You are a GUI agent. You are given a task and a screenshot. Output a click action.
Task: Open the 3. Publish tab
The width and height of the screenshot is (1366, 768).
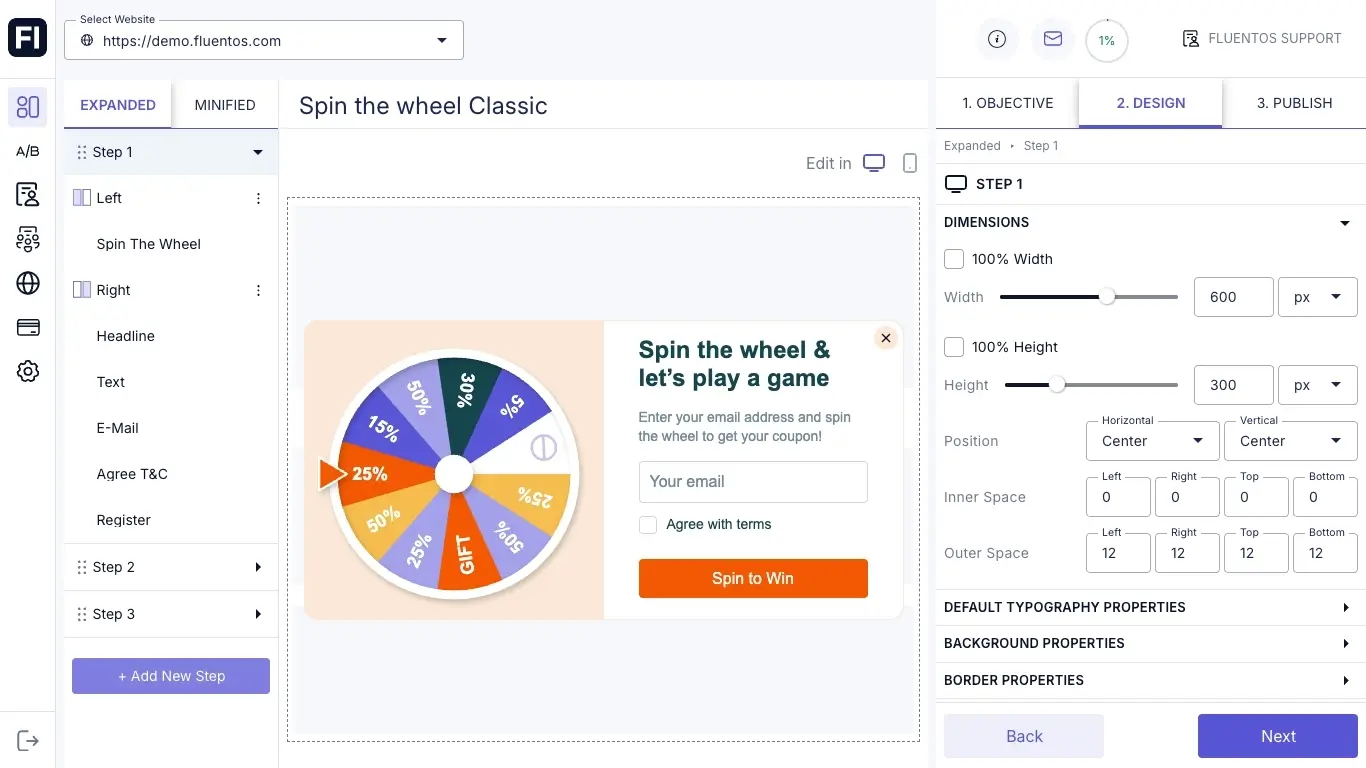click(1294, 103)
